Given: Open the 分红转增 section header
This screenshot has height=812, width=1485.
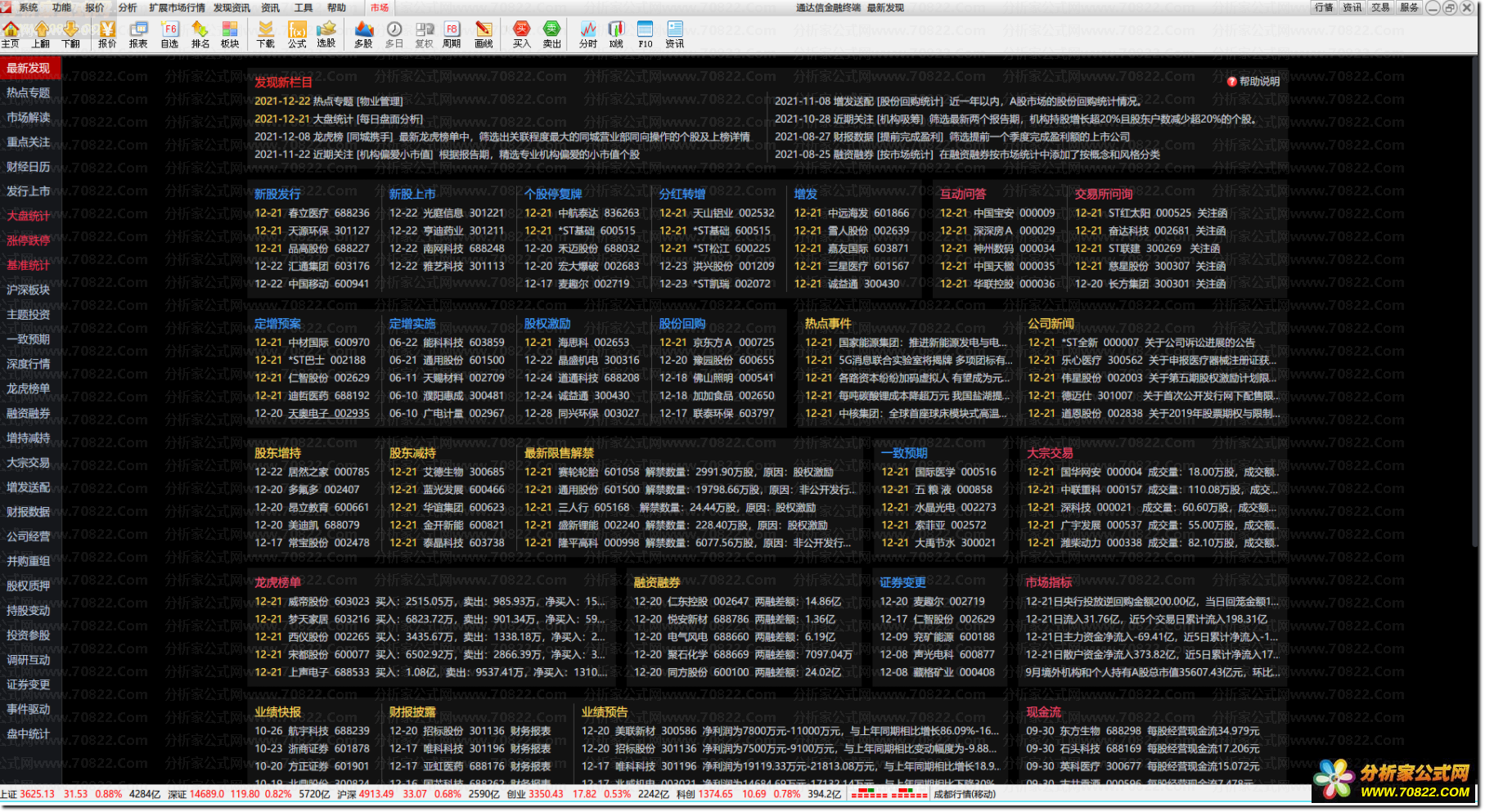Looking at the screenshot, I should click(682, 194).
